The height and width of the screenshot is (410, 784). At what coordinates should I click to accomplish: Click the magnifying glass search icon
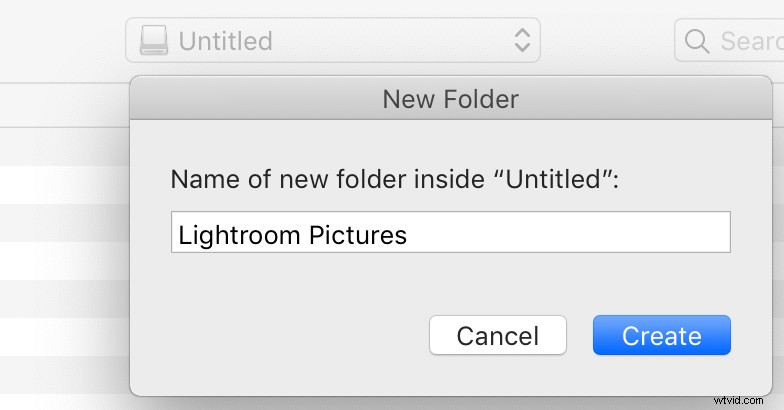tap(696, 41)
